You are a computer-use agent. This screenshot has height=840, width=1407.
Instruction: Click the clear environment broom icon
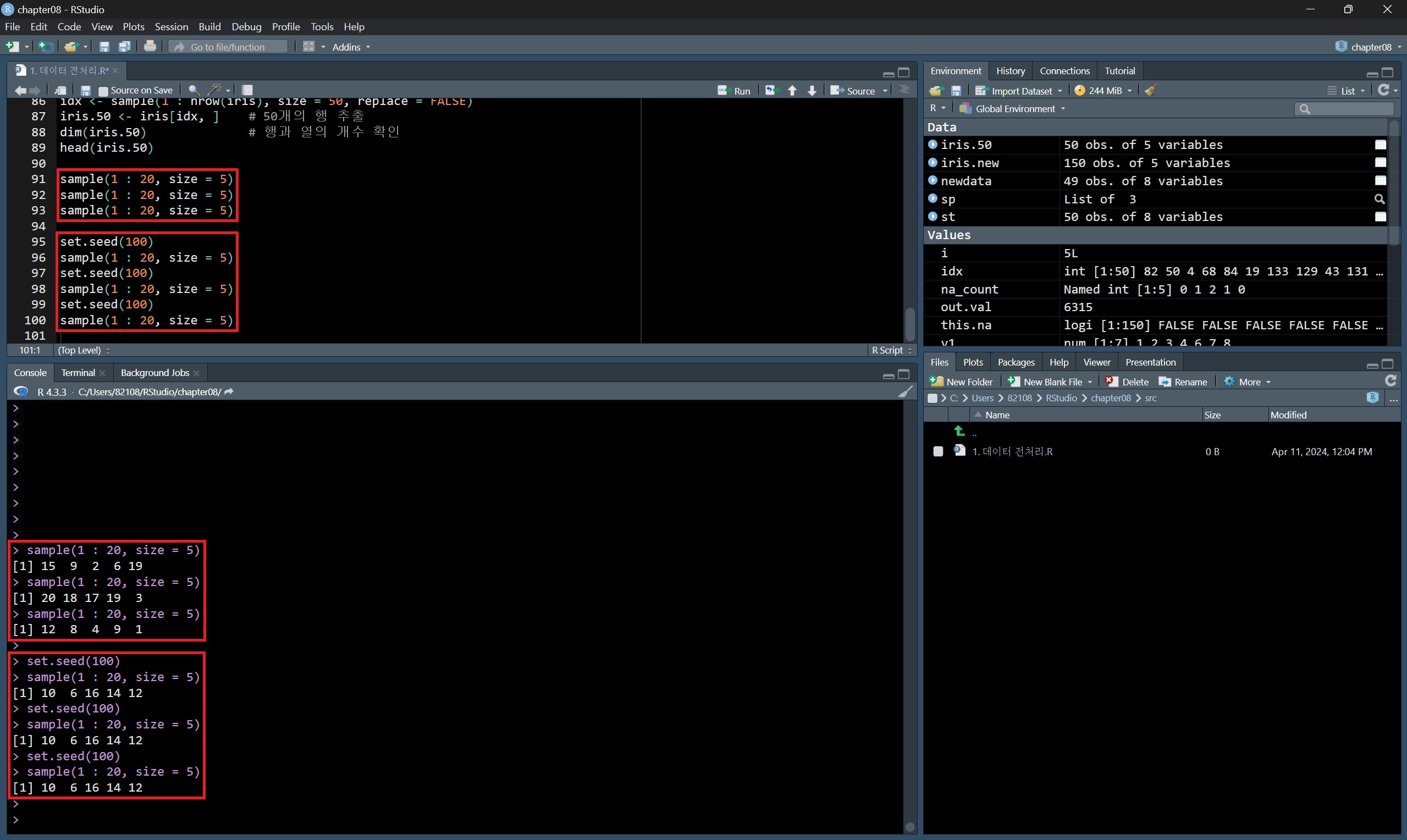pyautogui.click(x=1151, y=91)
